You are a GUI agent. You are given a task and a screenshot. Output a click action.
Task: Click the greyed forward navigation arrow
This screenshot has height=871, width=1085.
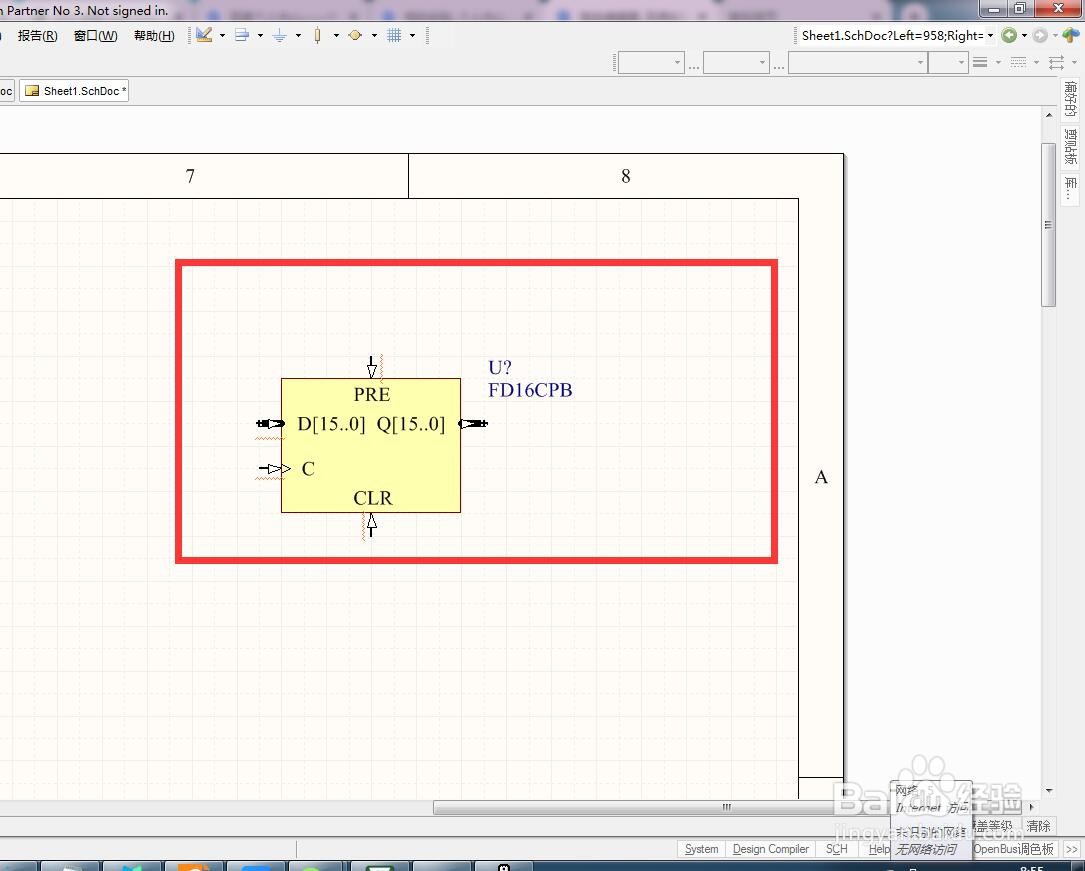click(x=1039, y=35)
